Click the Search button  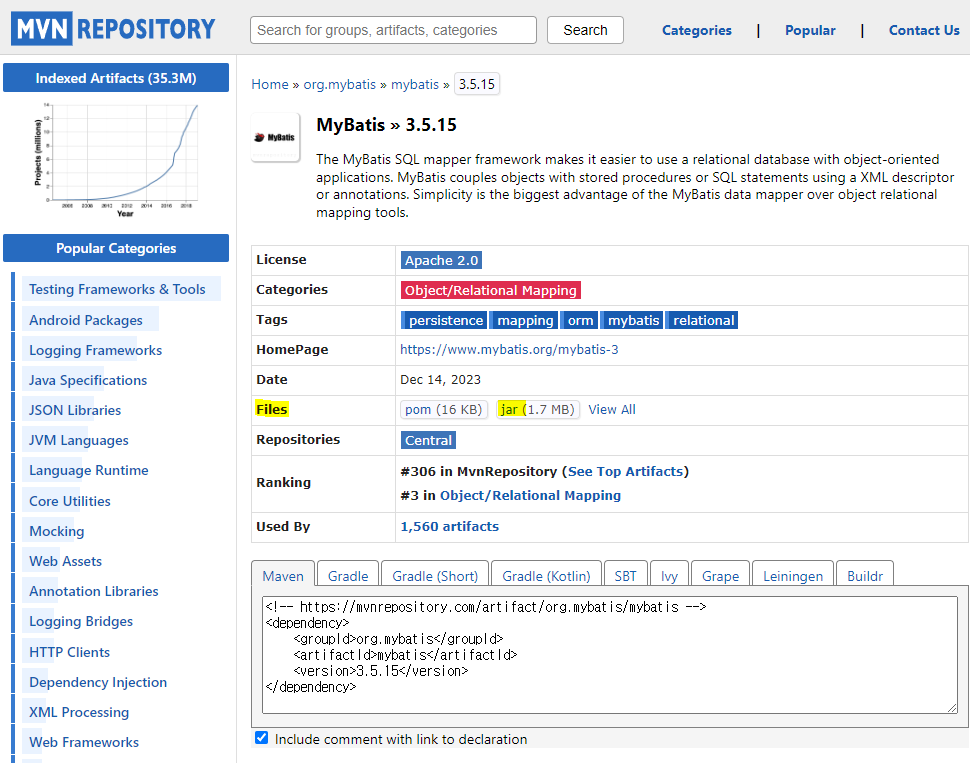(585, 30)
